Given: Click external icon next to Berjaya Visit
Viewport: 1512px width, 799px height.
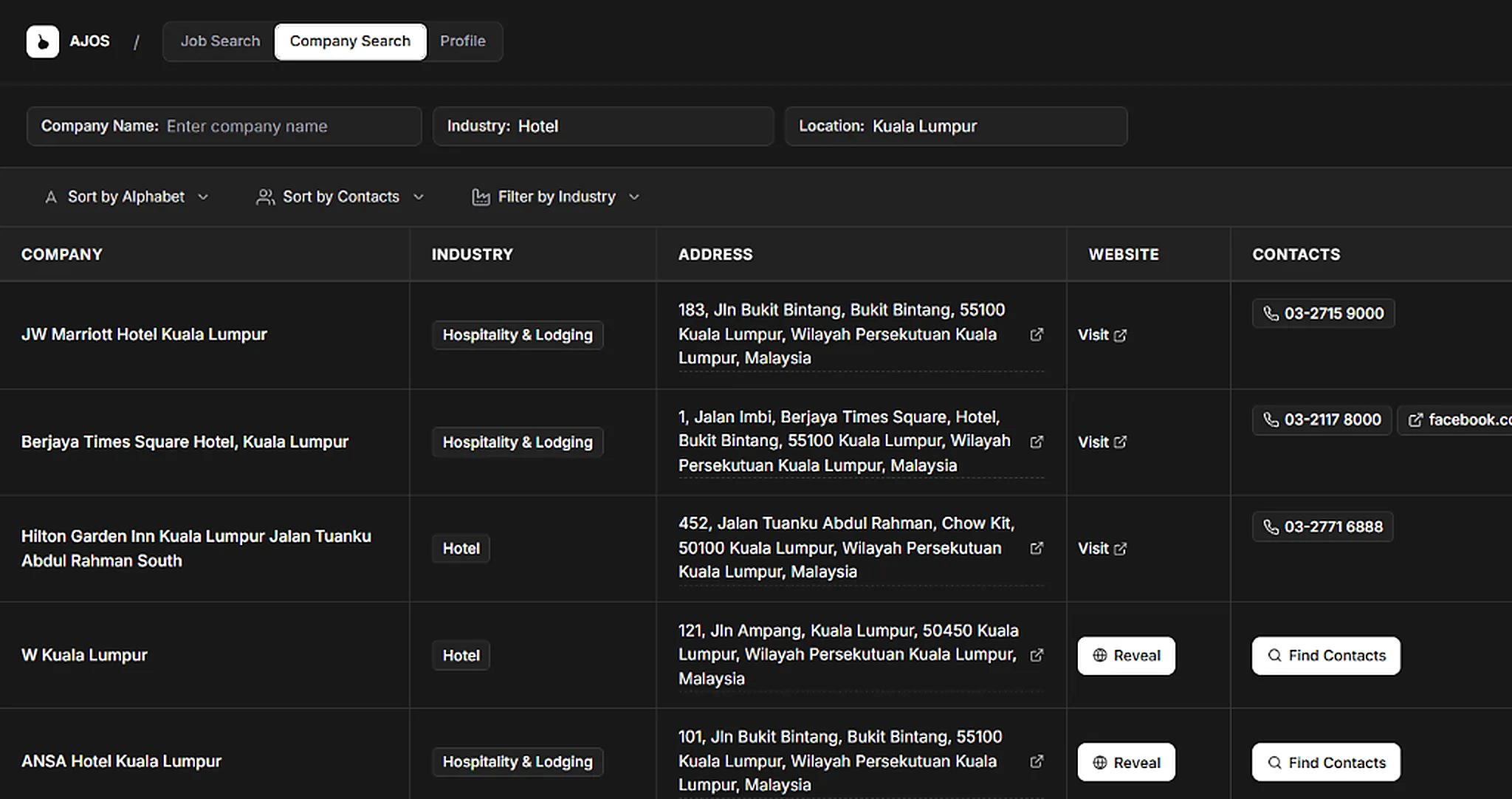Looking at the screenshot, I should (1120, 442).
